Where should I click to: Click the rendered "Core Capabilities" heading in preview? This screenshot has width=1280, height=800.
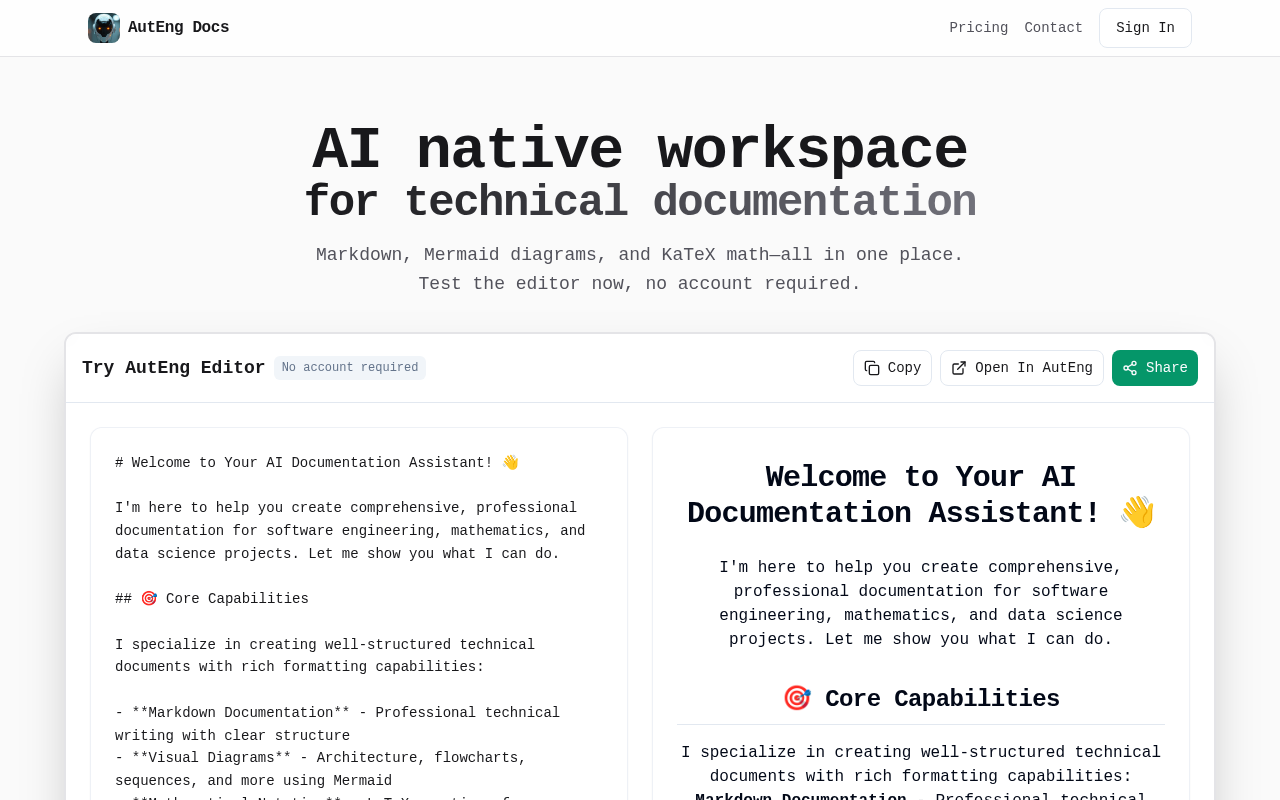click(921, 699)
